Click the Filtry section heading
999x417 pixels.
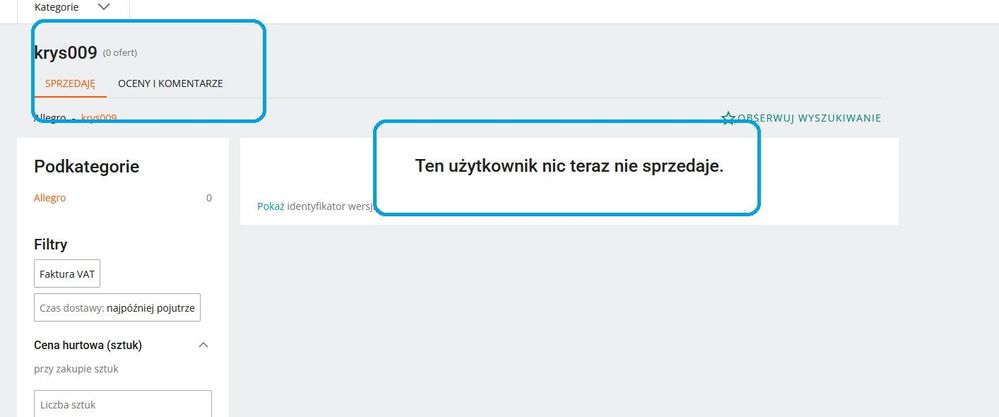point(50,243)
